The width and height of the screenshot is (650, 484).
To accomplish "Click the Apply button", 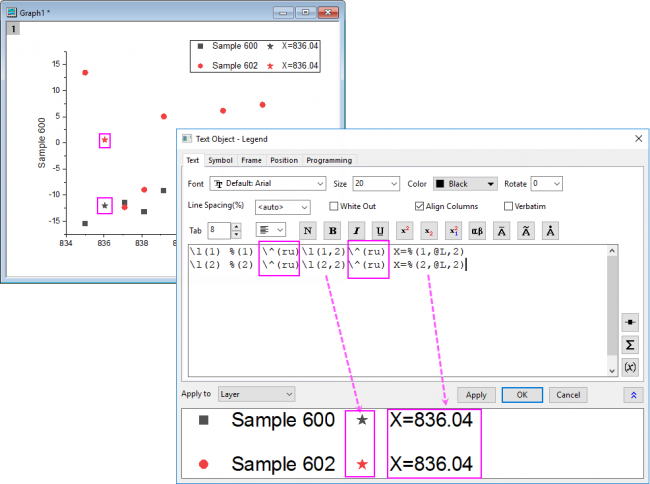I will tap(476, 395).
